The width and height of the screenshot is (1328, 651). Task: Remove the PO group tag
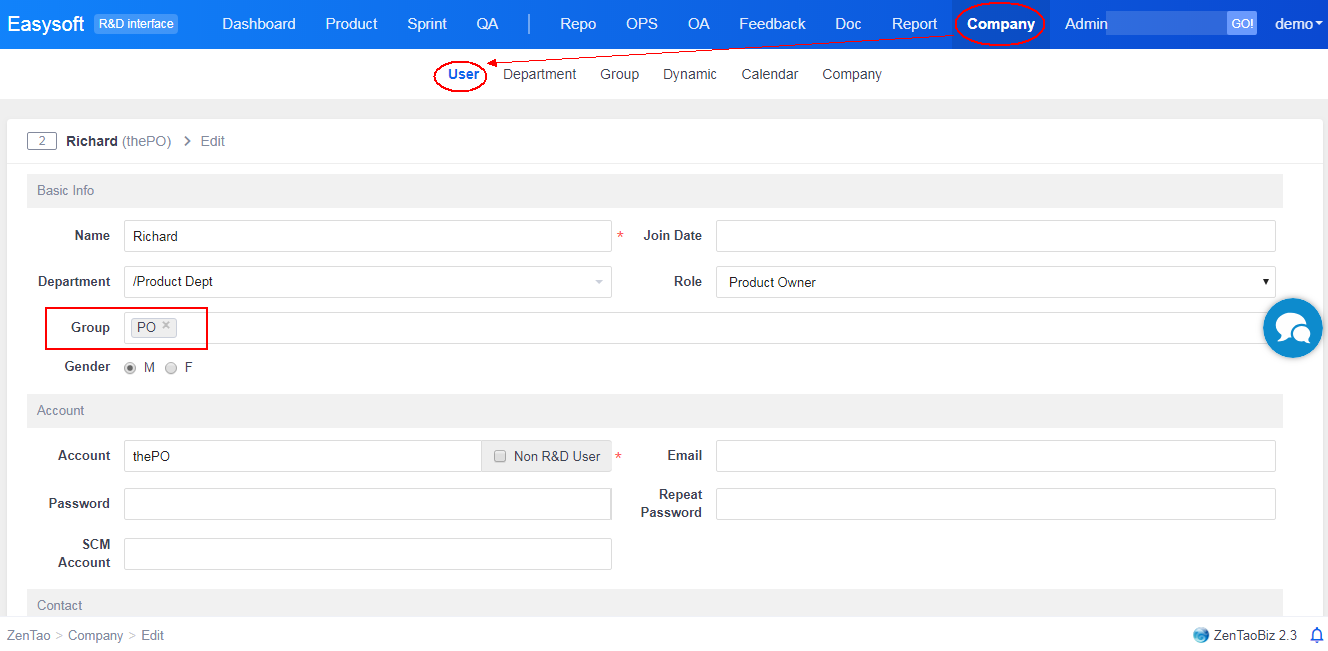[x=166, y=326]
